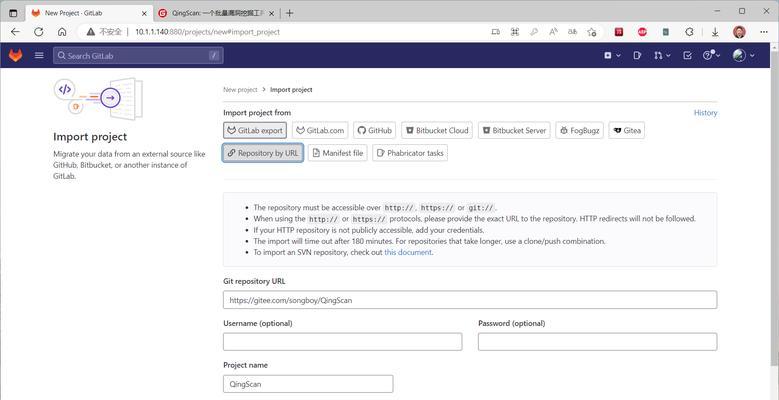
Task: Select Phabricator tasks import option
Action: coord(410,153)
